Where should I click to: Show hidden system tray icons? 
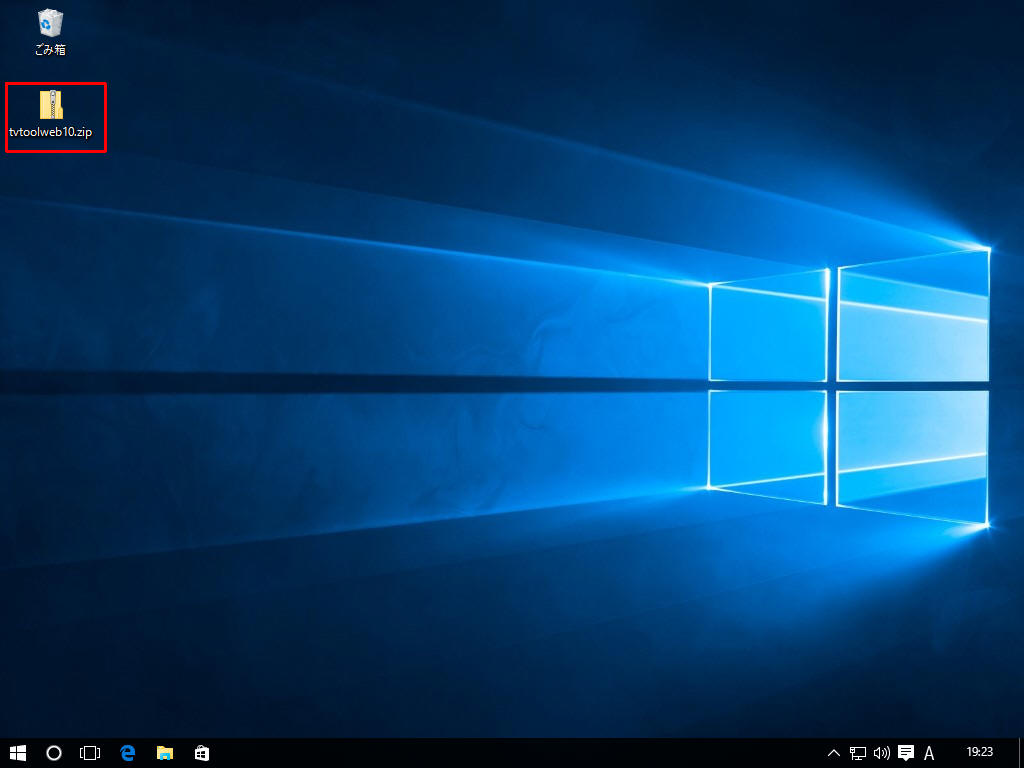tap(834, 753)
